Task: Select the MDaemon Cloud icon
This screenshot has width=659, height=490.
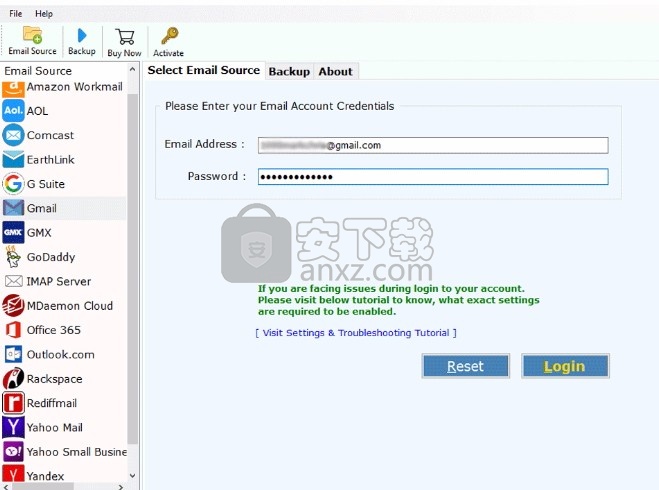Action: (x=13, y=306)
